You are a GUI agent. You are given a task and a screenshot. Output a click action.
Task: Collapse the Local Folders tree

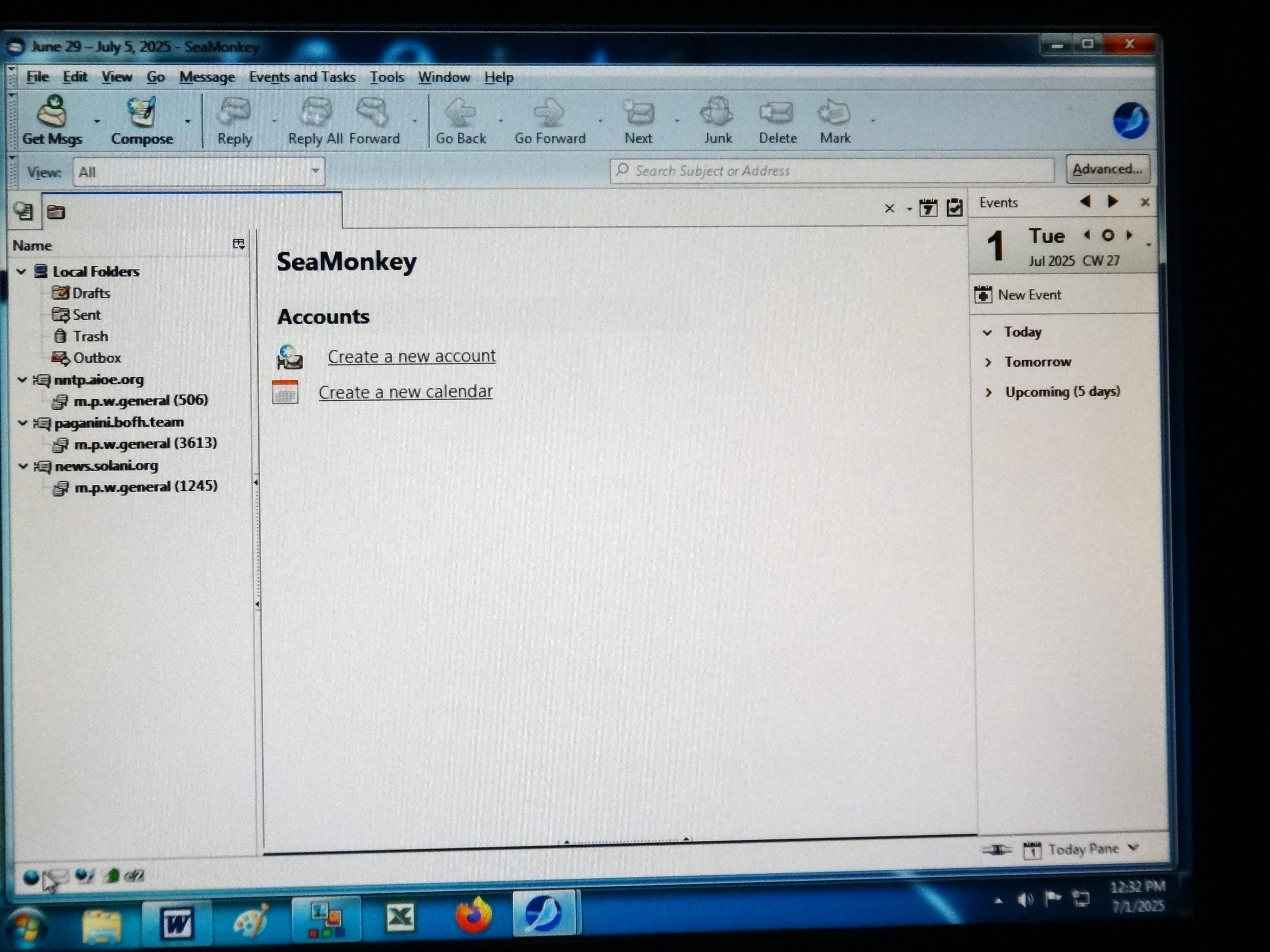[x=21, y=271]
